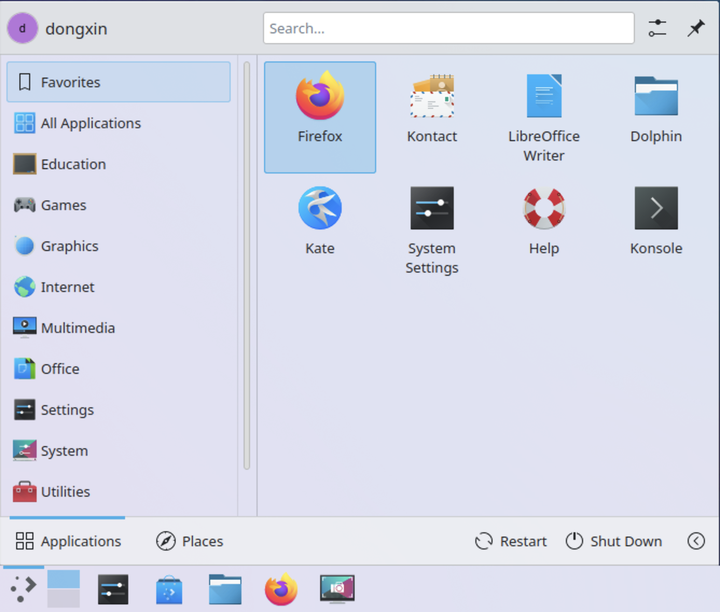The height and width of the screenshot is (612, 720).
Task: Select the Favorites category
Action: click(118, 82)
